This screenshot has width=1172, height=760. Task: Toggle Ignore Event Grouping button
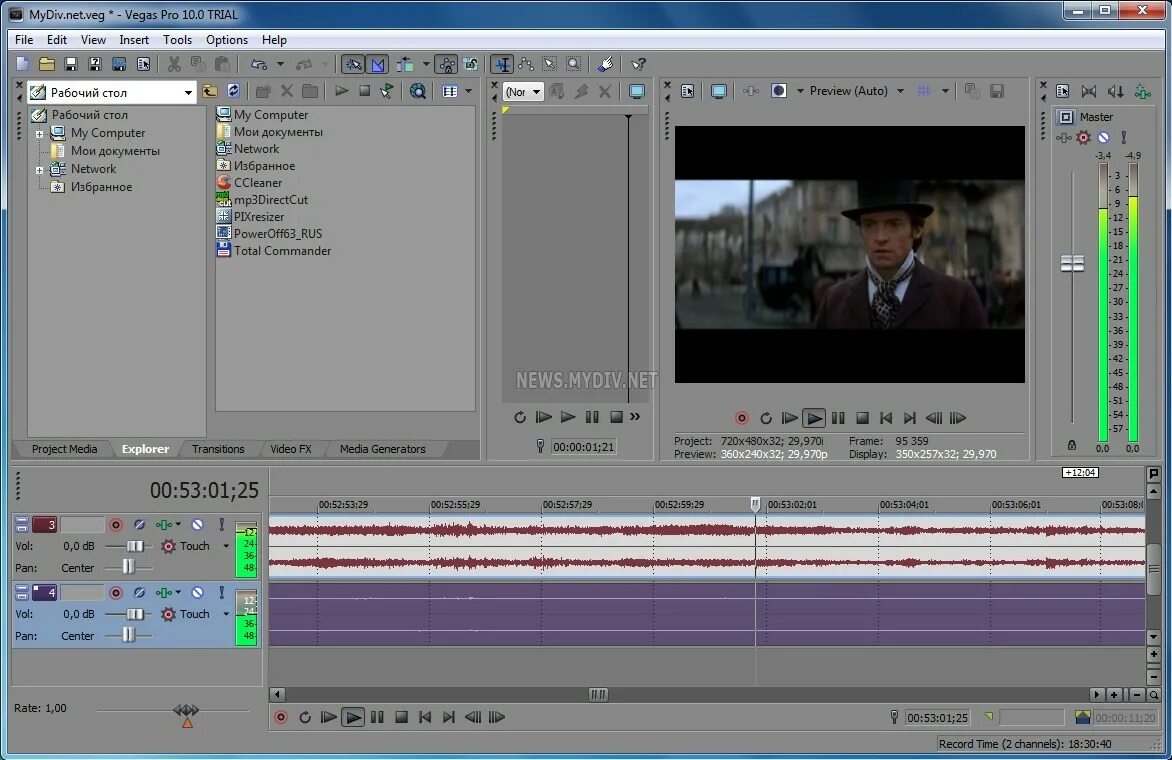pos(471,64)
